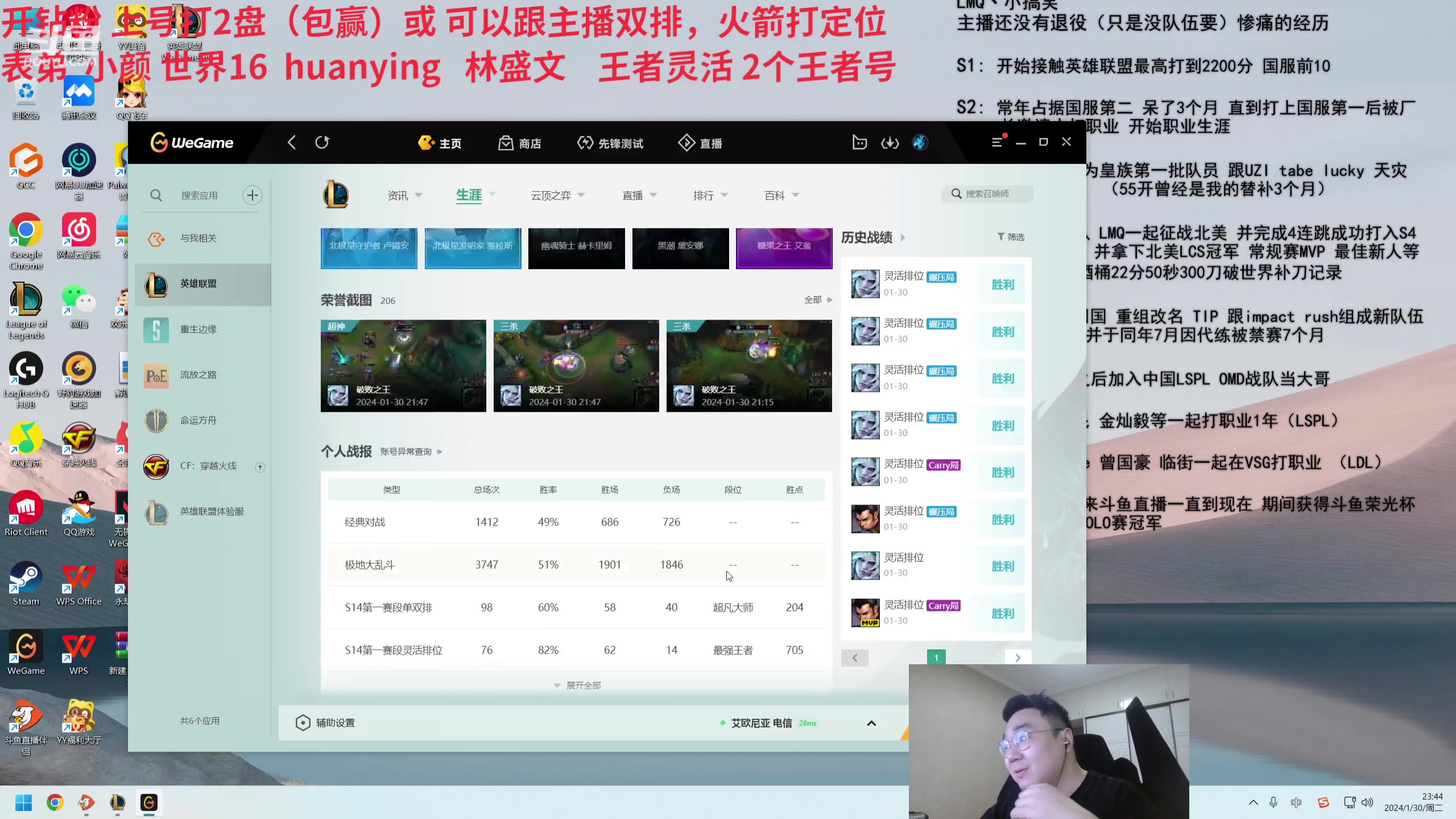Image resolution: width=1456 pixels, height=819 pixels.
Task: View 全部 honor screenshots
Action: click(818, 300)
